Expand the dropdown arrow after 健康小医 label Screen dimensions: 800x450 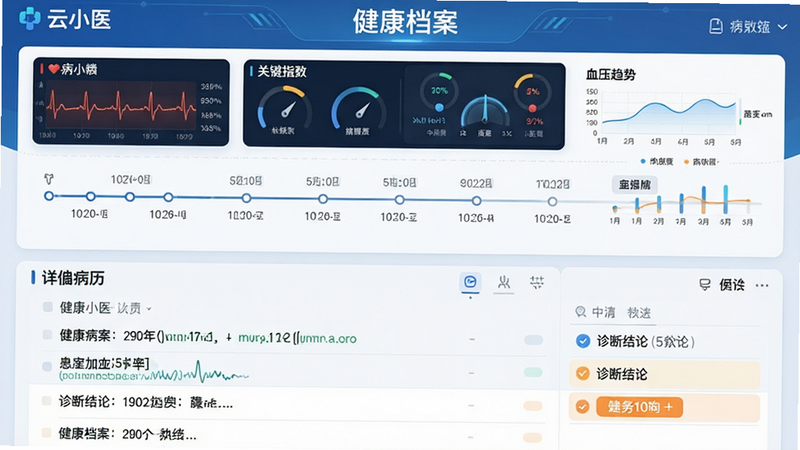point(149,309)
